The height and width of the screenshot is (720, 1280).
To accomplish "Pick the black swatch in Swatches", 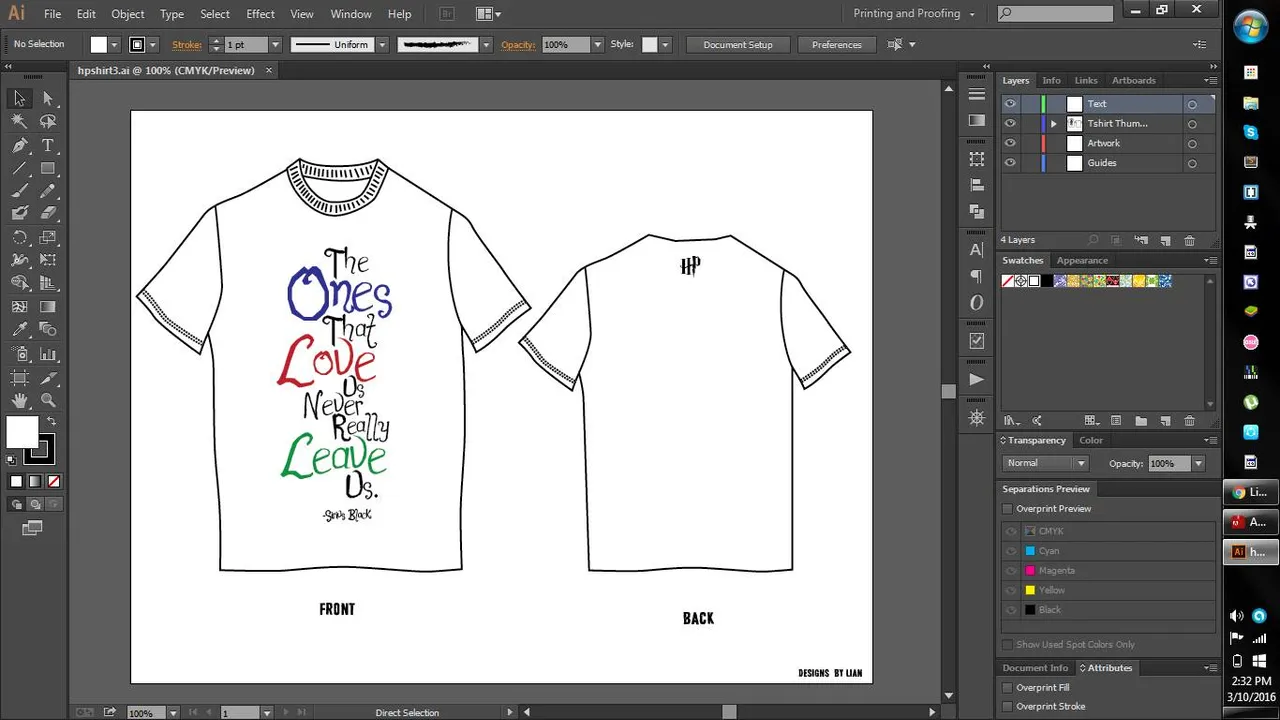I will tap(1047, 281).
